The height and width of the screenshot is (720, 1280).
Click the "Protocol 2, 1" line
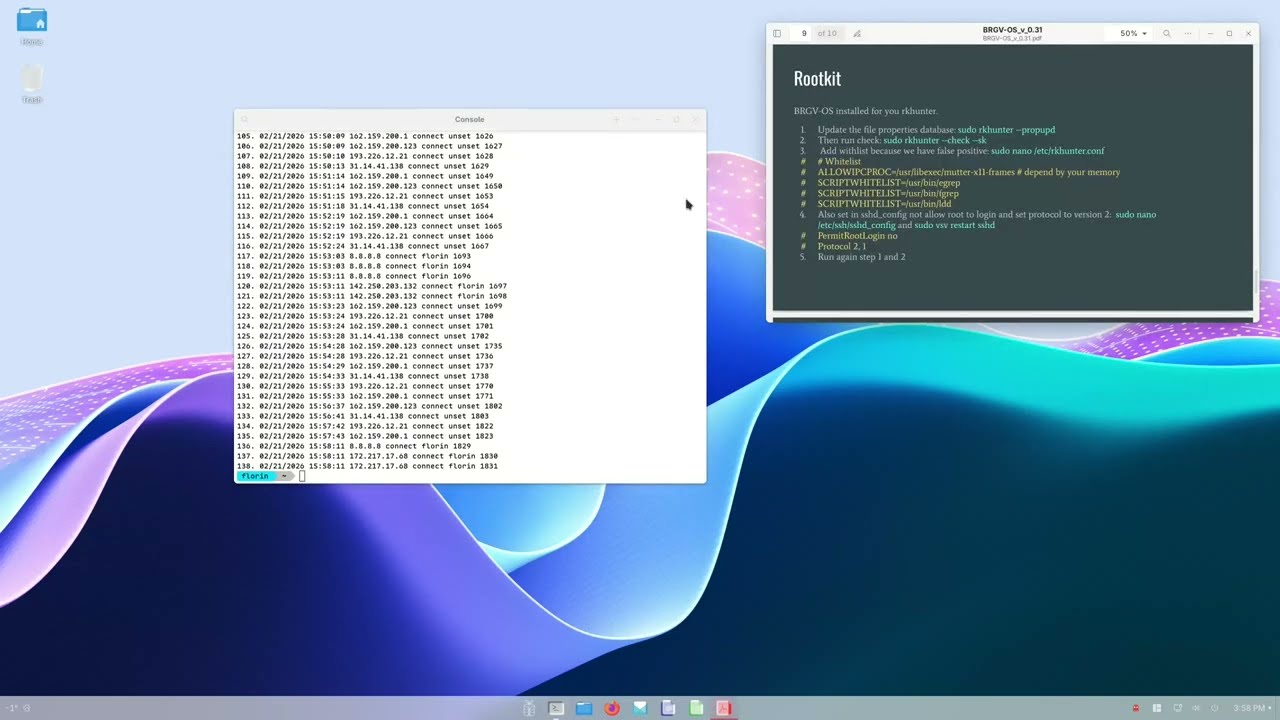841,246
